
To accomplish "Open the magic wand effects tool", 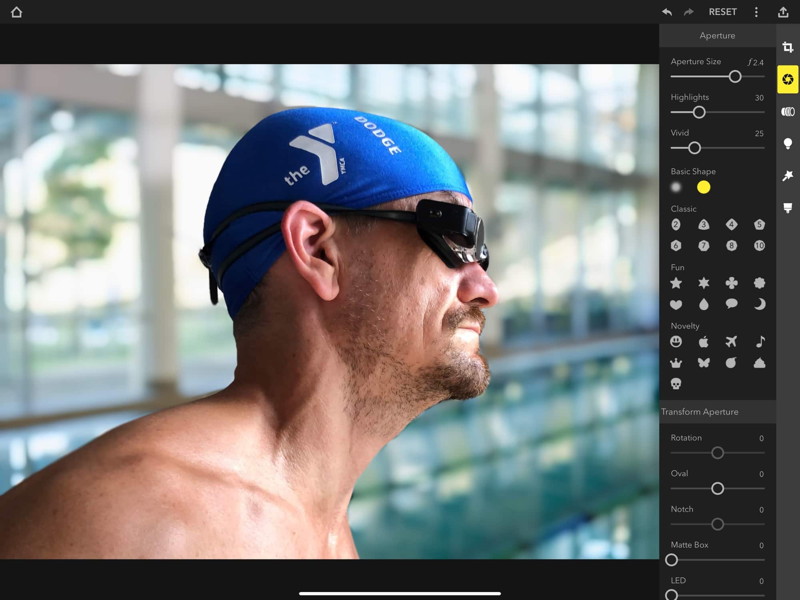I will pyautogui.click(x=788, y=176).
